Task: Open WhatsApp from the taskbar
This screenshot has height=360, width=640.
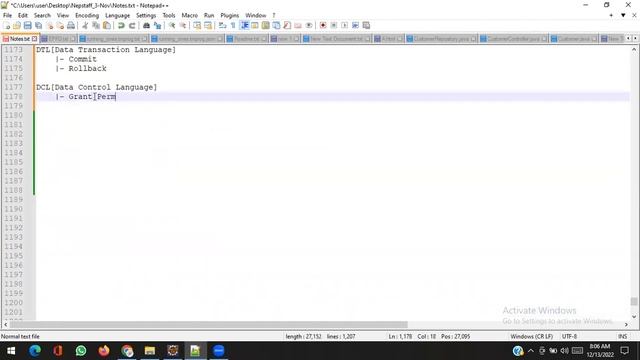Action: [81, 351]
